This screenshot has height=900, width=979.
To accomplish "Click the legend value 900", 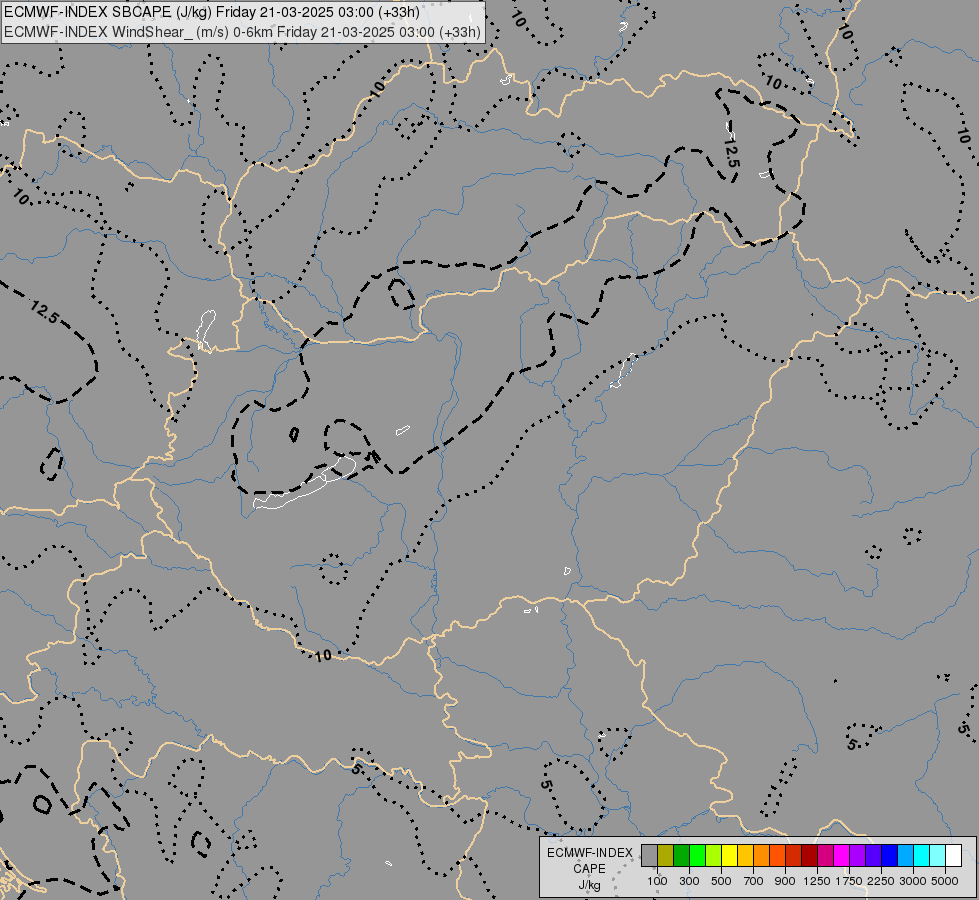I will point(785,881).
